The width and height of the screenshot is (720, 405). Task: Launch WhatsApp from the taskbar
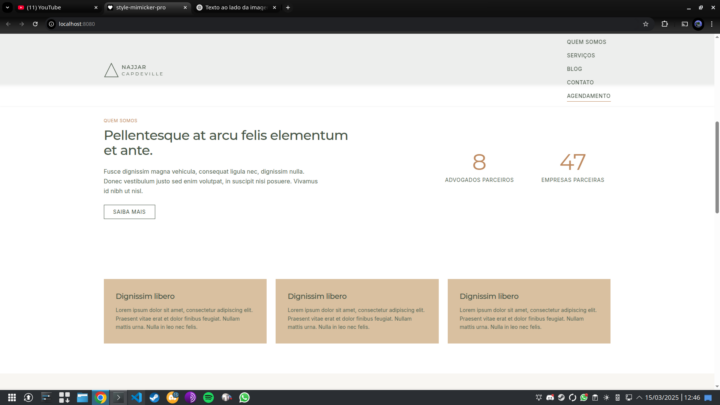(x=244, y=397)
